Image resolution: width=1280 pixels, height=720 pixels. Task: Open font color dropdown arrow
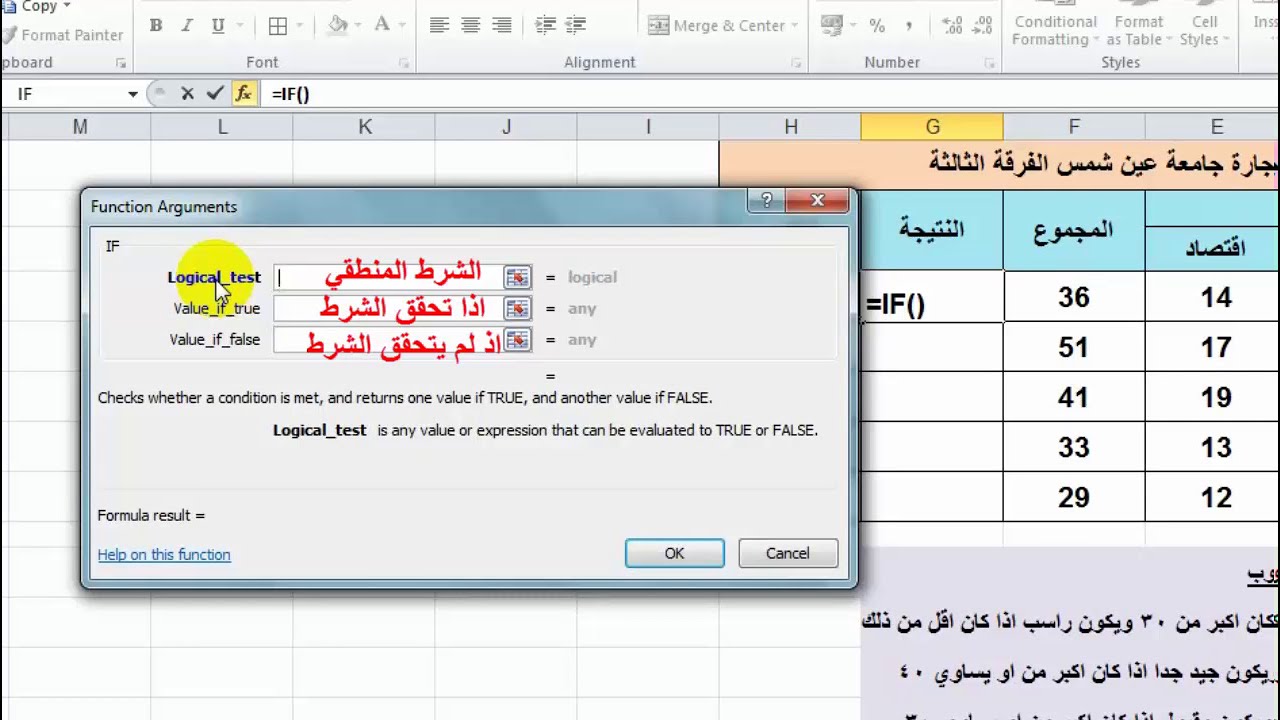point(403,26)
